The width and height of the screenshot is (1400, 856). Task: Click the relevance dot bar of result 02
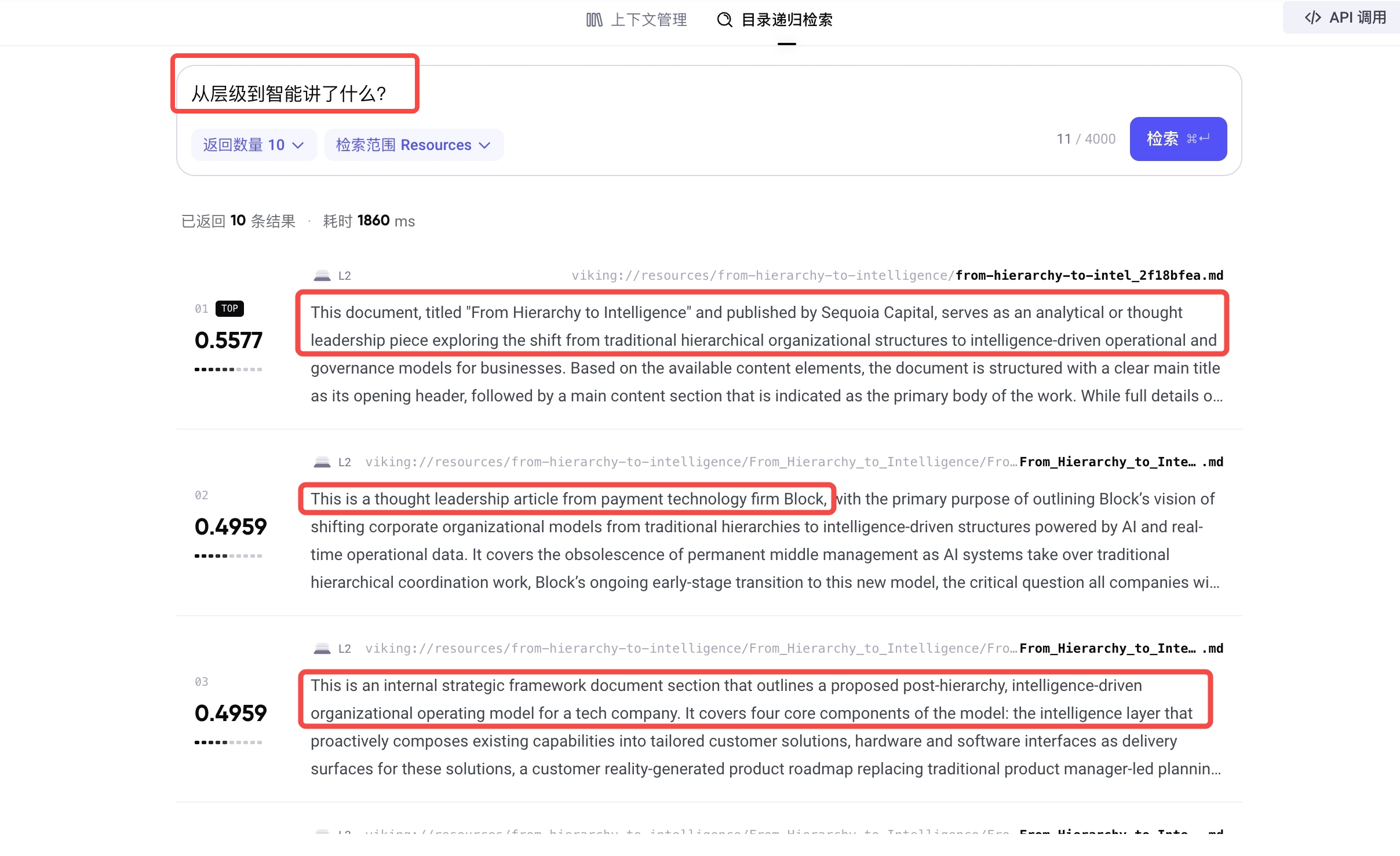tap(228, 556)
